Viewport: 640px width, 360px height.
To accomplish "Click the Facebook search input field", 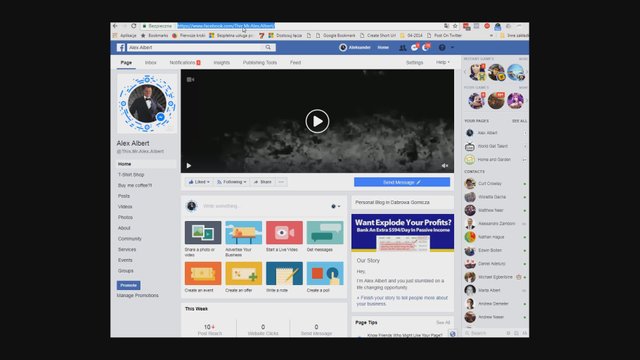I will click(196, 47).
